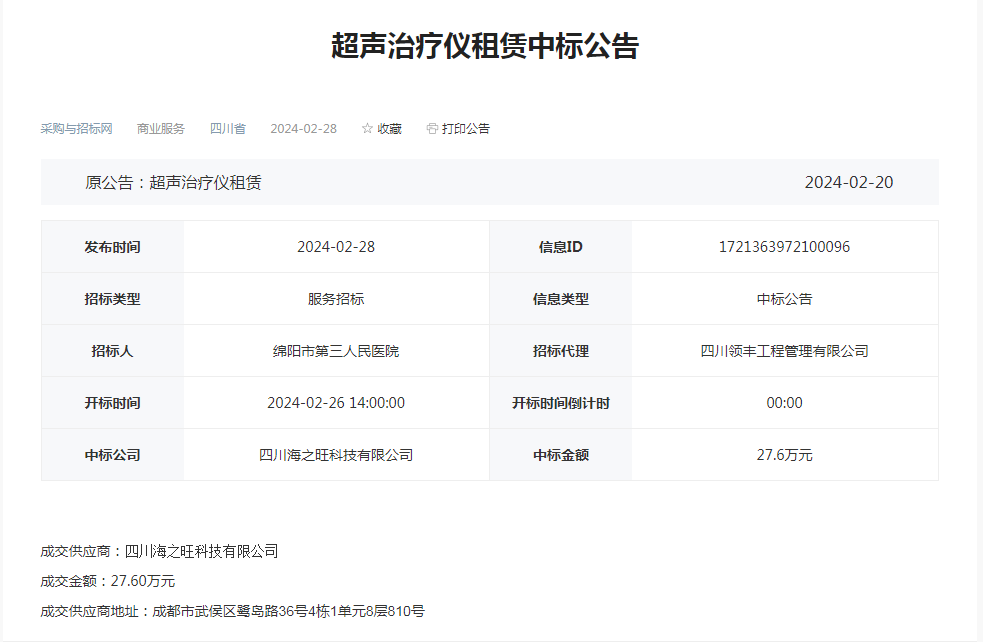Click the 发布时间 table header cell
Screen dimensions: 983x642
coord(112,247)
